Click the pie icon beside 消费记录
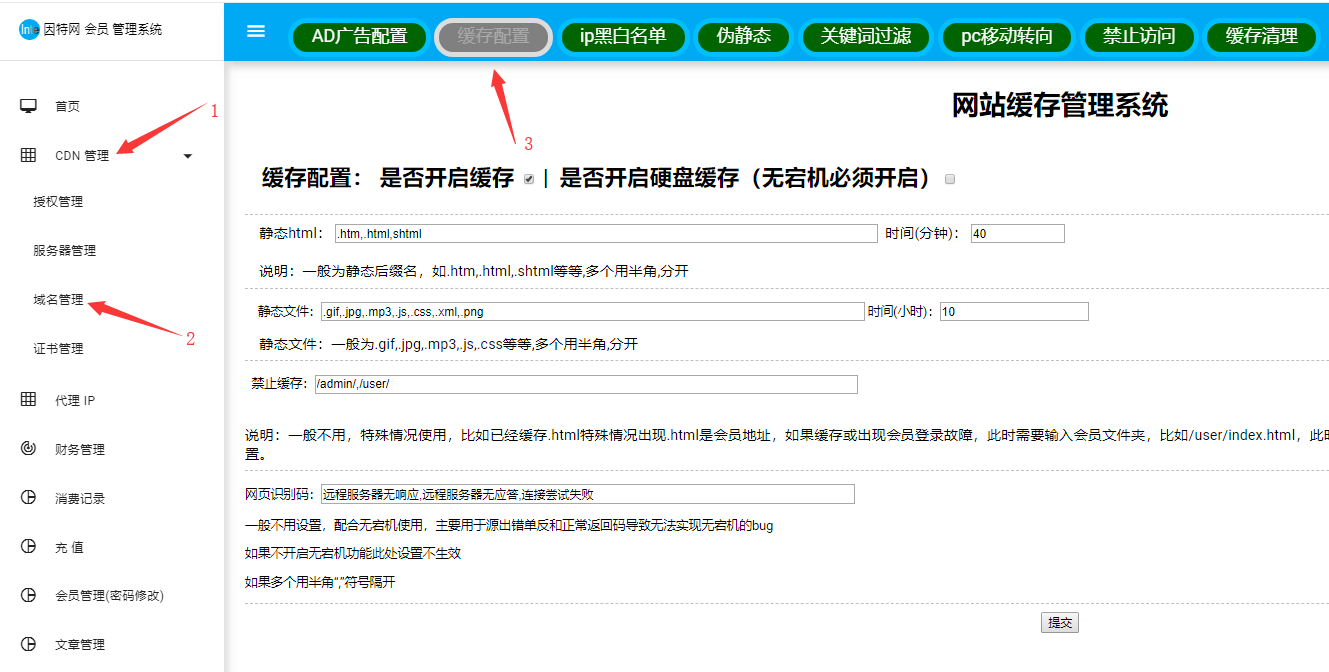The image size is (1329, 672). [x=29, y=498]
